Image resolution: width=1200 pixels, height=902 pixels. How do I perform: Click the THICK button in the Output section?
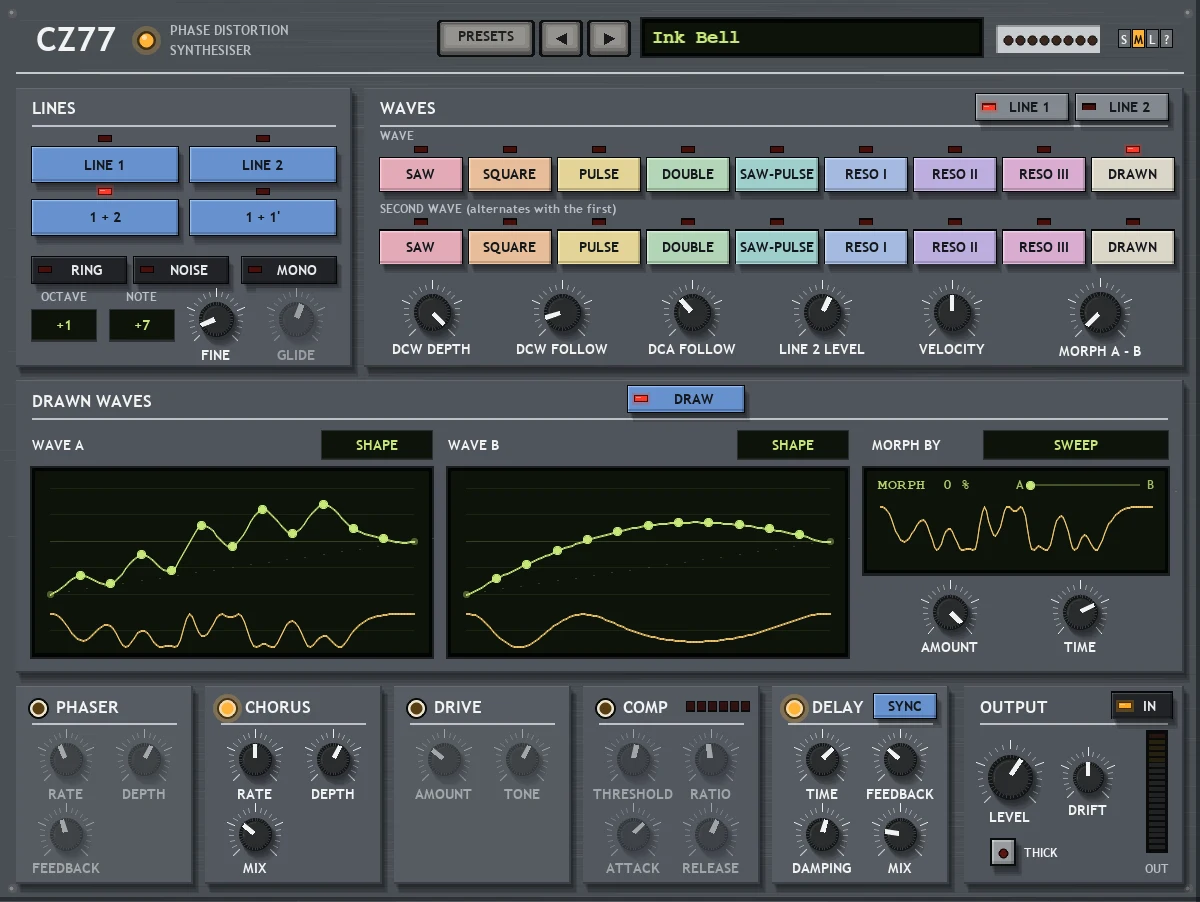(1002, 853)
